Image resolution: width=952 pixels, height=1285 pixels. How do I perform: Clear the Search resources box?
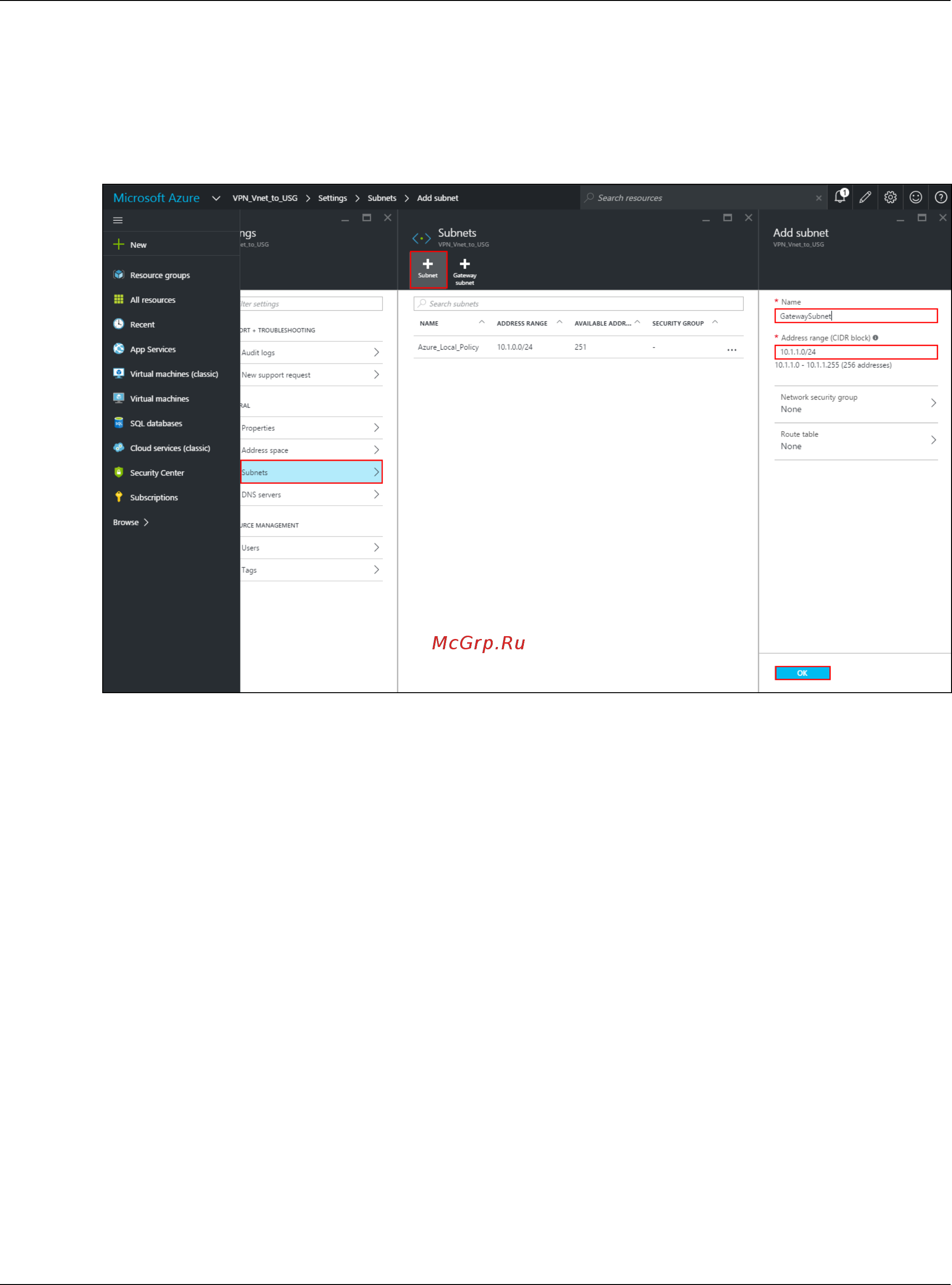coord(819,198)
